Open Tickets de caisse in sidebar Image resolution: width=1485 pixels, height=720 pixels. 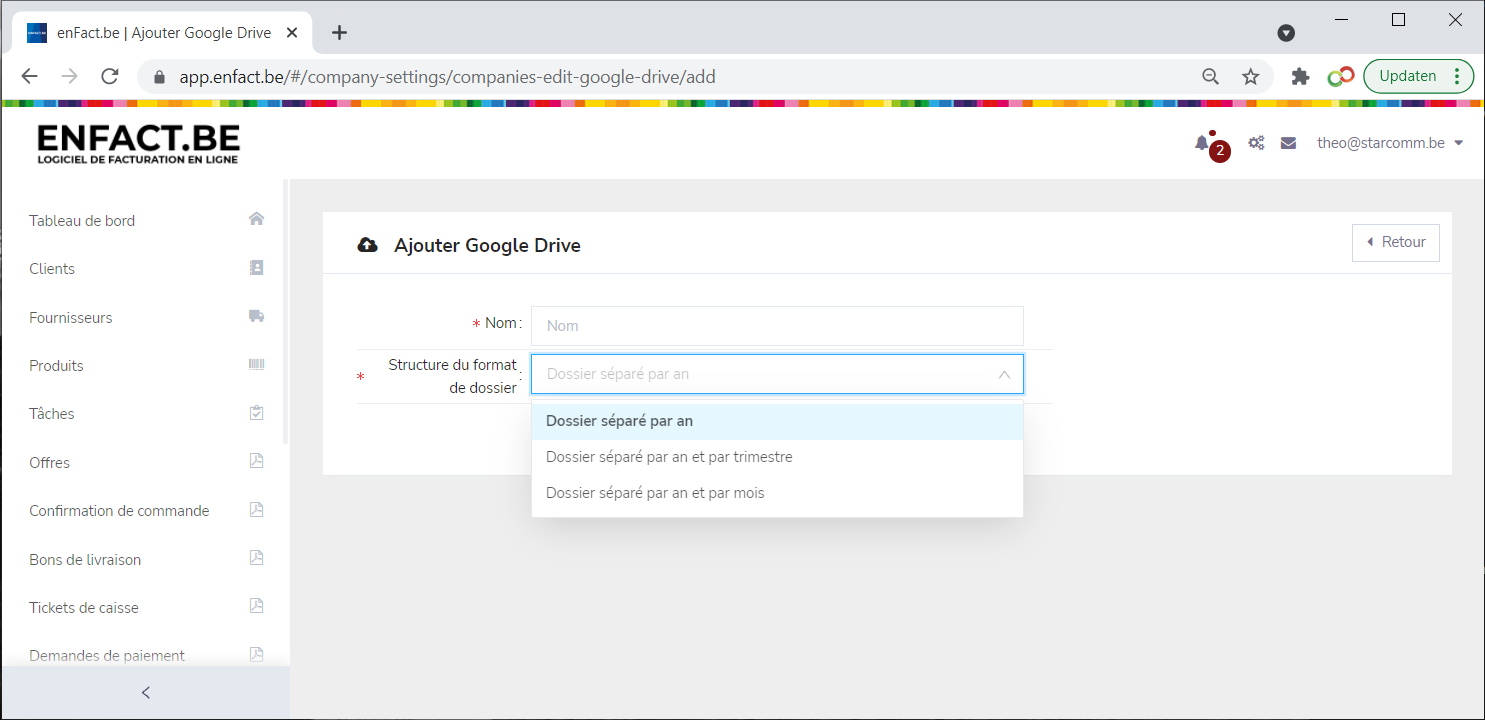[84, 608]
